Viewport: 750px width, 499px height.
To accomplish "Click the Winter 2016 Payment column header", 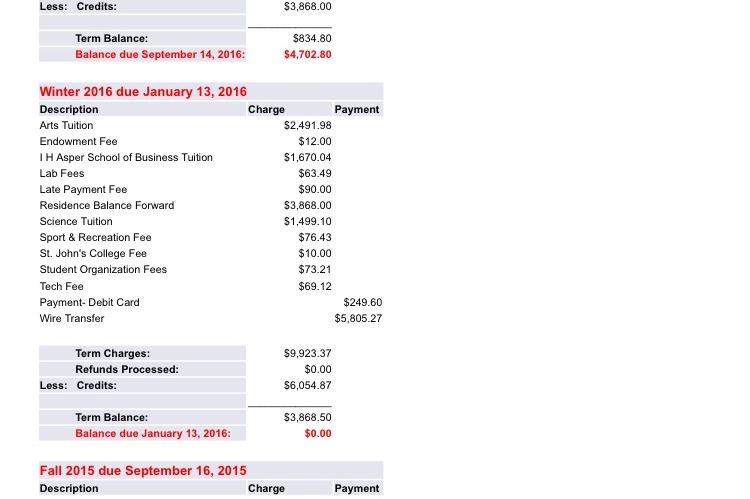I will 357,109.
